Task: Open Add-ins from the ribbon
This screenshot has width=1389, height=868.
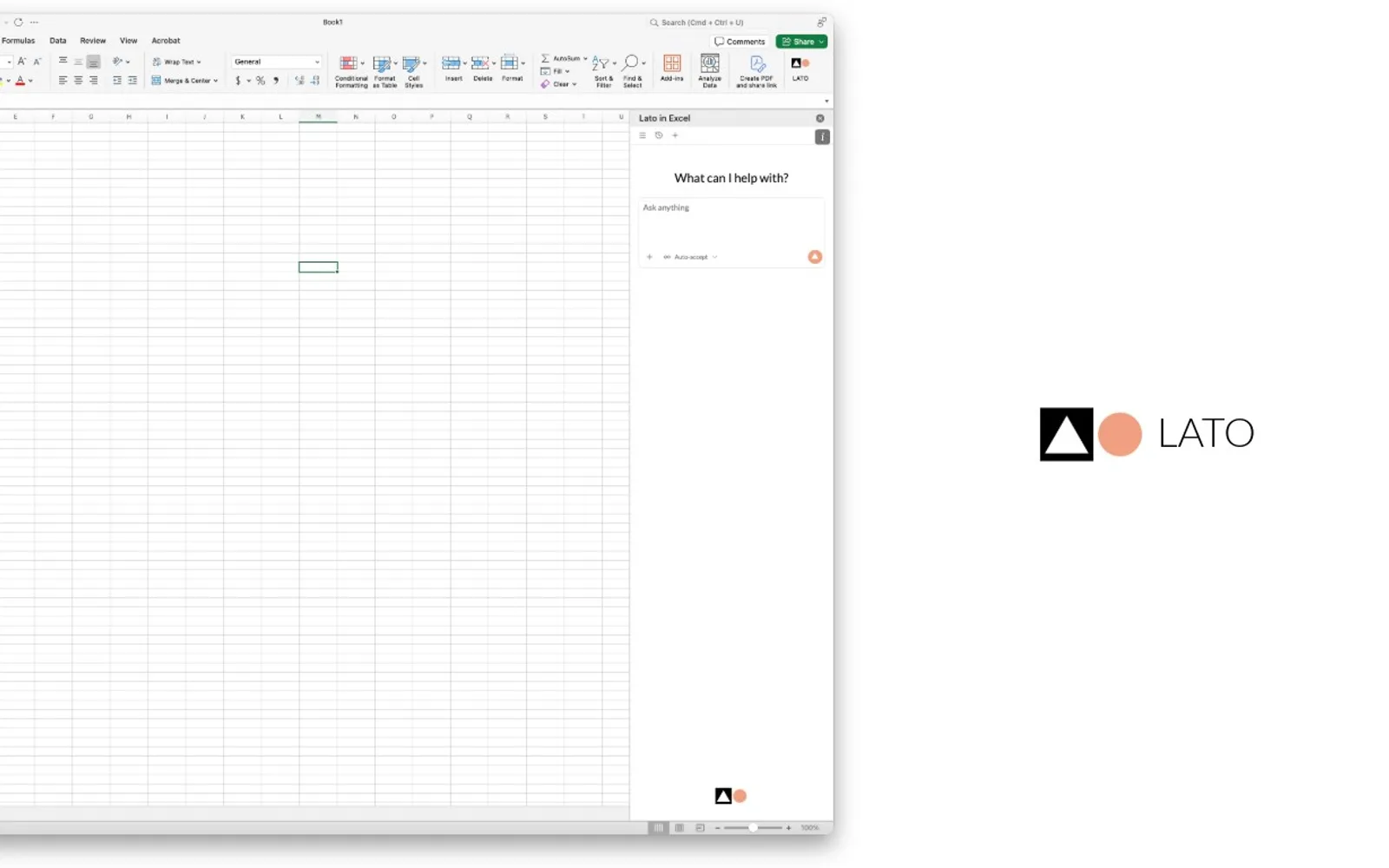Action: pos(672,69)
